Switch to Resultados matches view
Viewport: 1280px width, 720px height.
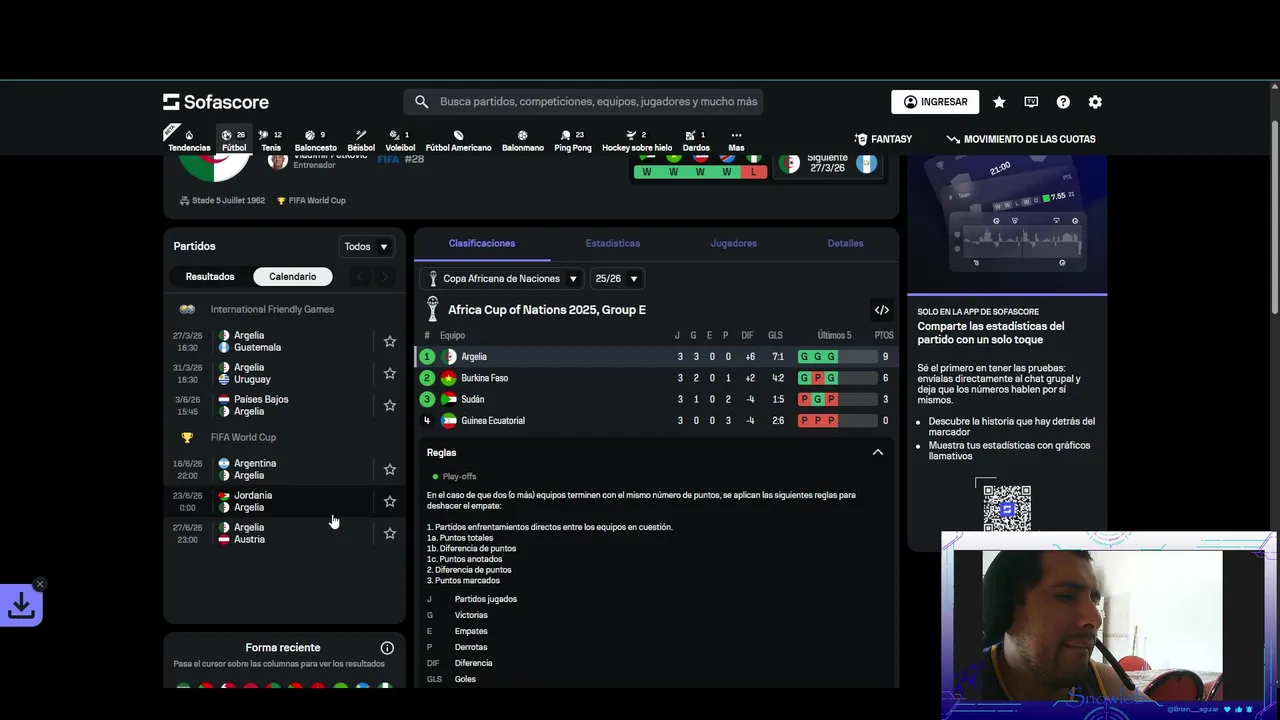[x=210, y=277]
